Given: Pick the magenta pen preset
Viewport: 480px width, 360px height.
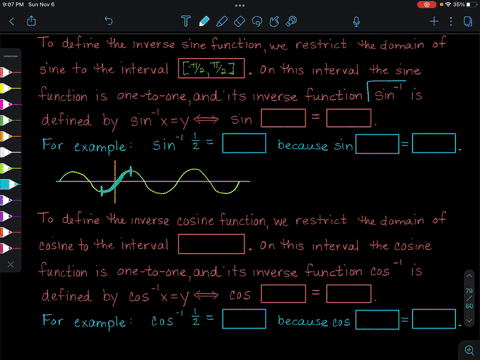Looking at the screenshot, I should tap(10, 104).
